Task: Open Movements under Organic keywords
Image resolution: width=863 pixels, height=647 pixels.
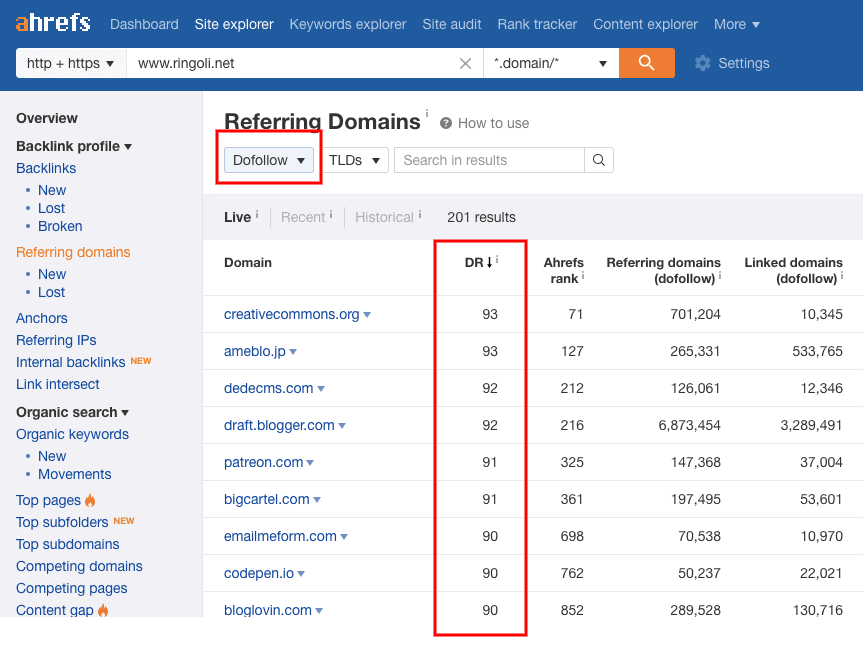Action: tap(74, 474)
